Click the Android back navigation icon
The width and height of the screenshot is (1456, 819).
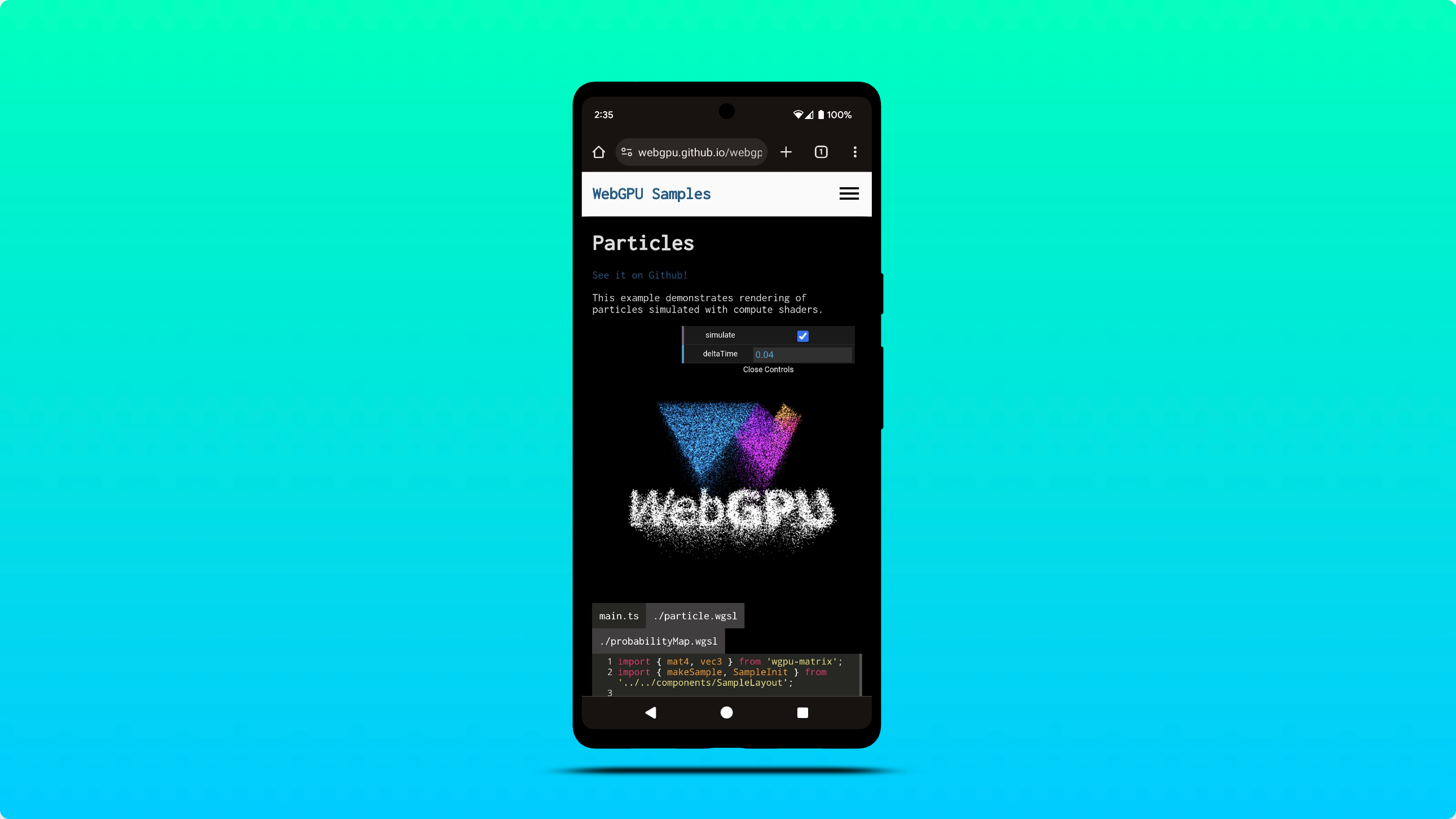coord(650,712)
